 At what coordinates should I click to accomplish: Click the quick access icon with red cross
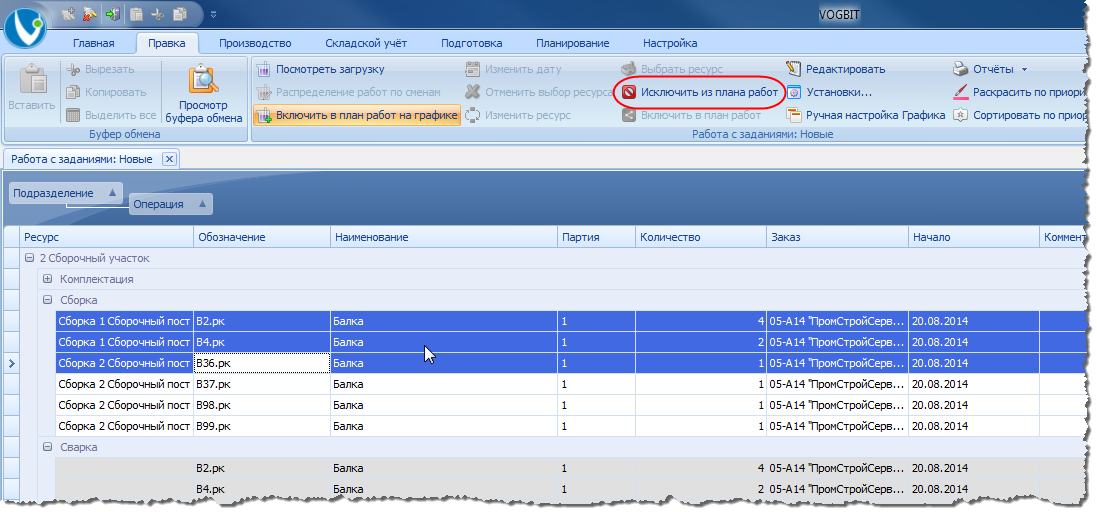tap(90, 13)
